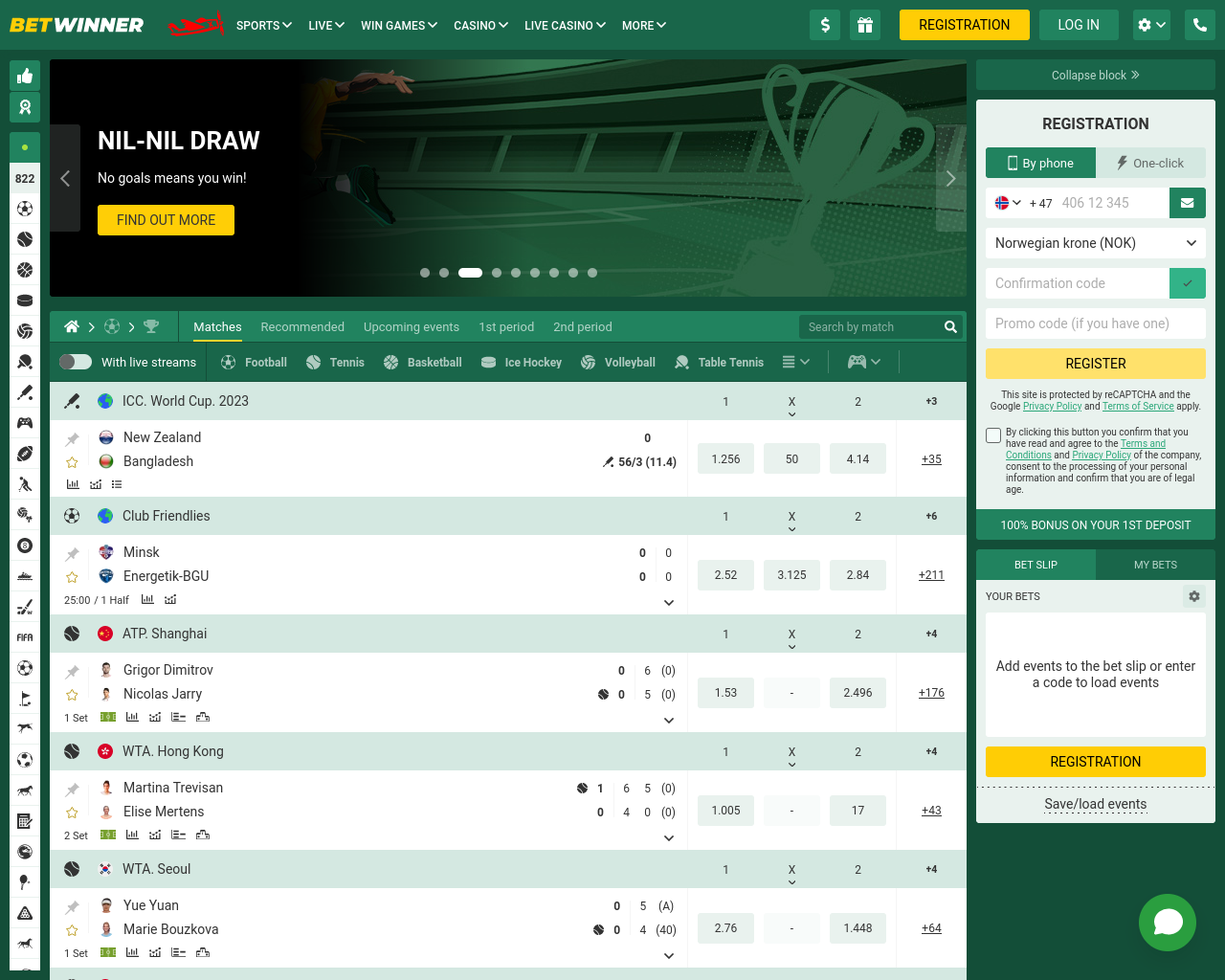
Task: Jump to last banner slide dot
Action: coord(592,273)
